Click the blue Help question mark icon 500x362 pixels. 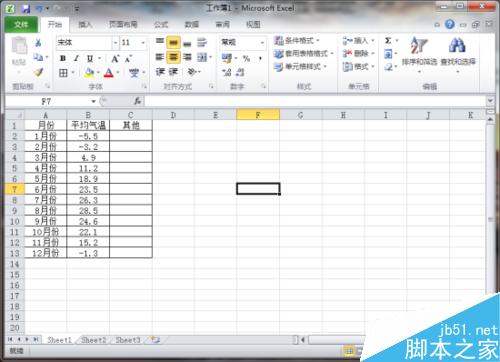450,24
